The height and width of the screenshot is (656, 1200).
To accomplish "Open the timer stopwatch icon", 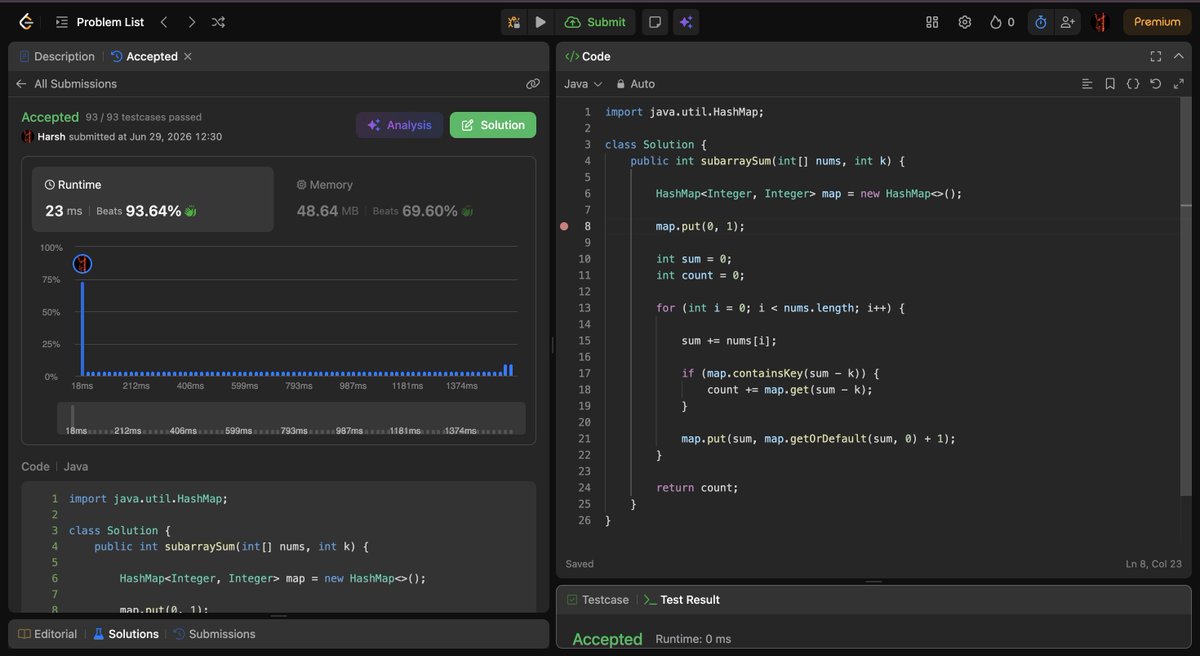I will point(1040,22).
